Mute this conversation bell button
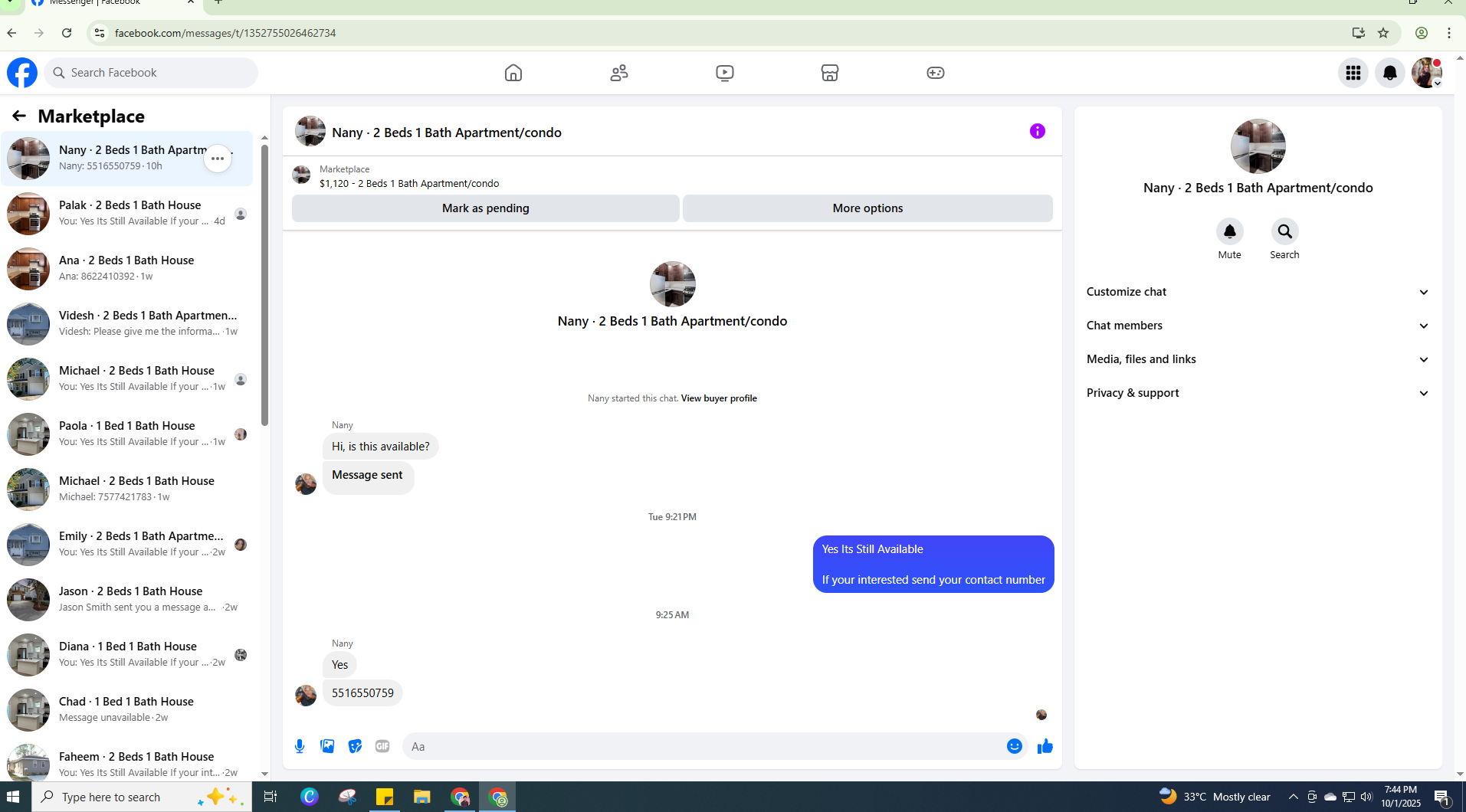The width and height of the screenshot is (1466, 812). (1229, 231)
